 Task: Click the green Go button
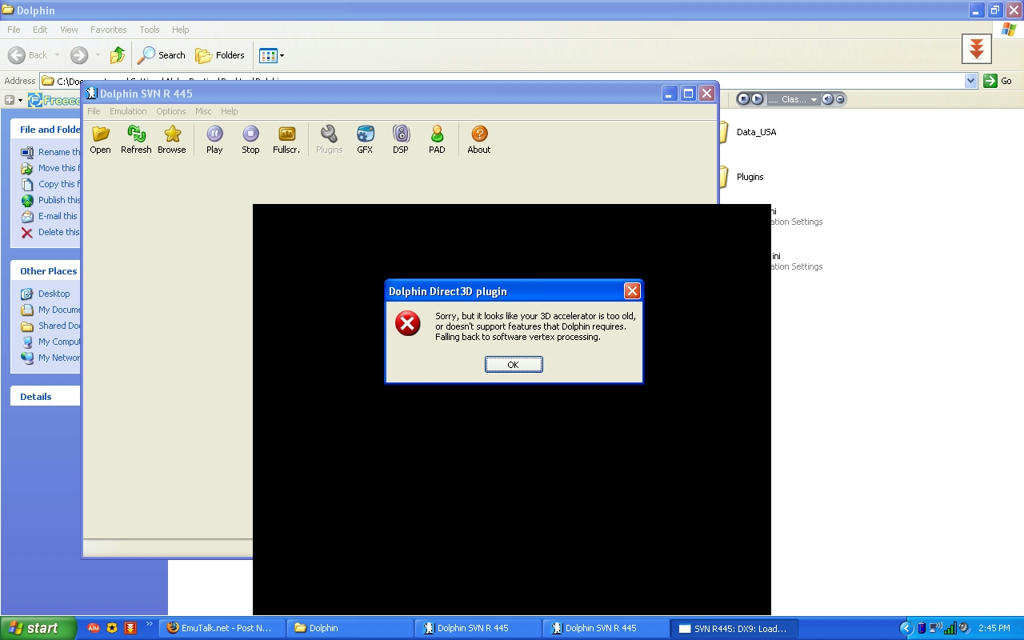(x=997, y=81)
